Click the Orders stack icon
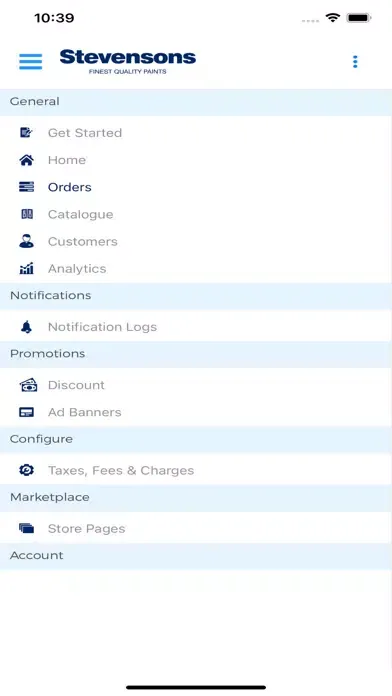 coord(27,187)
